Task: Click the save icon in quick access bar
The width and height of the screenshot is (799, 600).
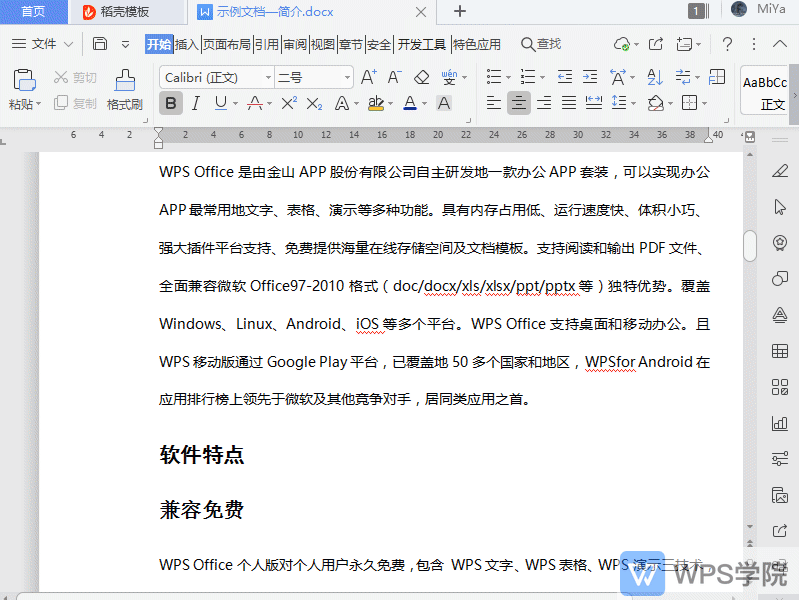Action: pos(100,44)
